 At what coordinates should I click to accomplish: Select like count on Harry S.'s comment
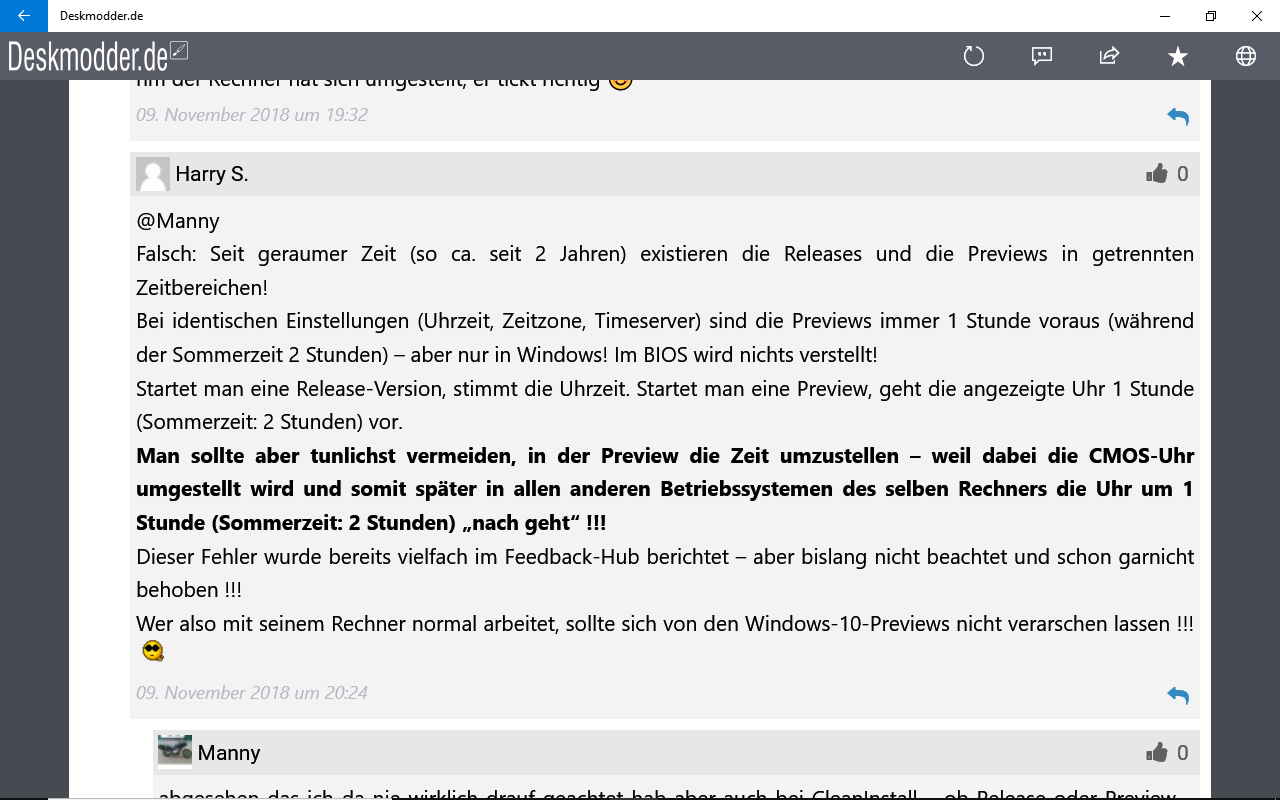tap(1183, 174)
